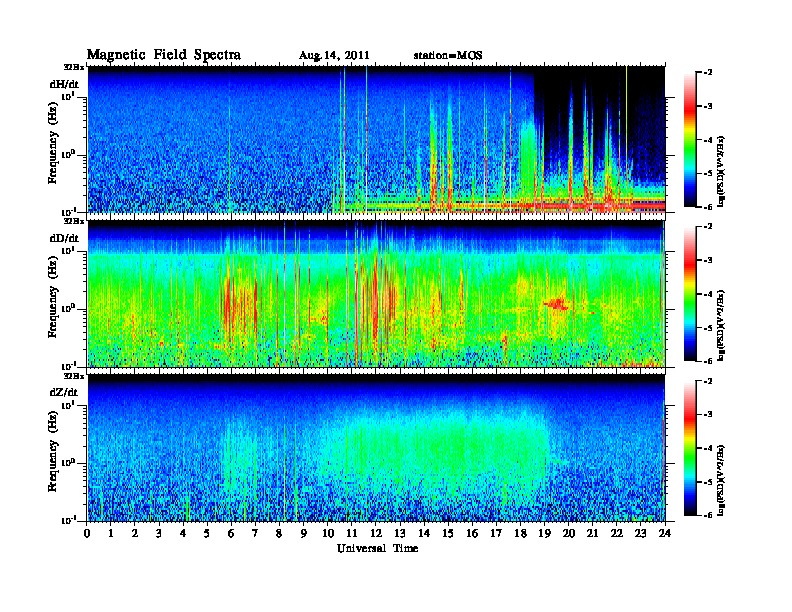Click the "station=MOS" label
This screenshot has width=792, height=612.
tap(448, 56)
